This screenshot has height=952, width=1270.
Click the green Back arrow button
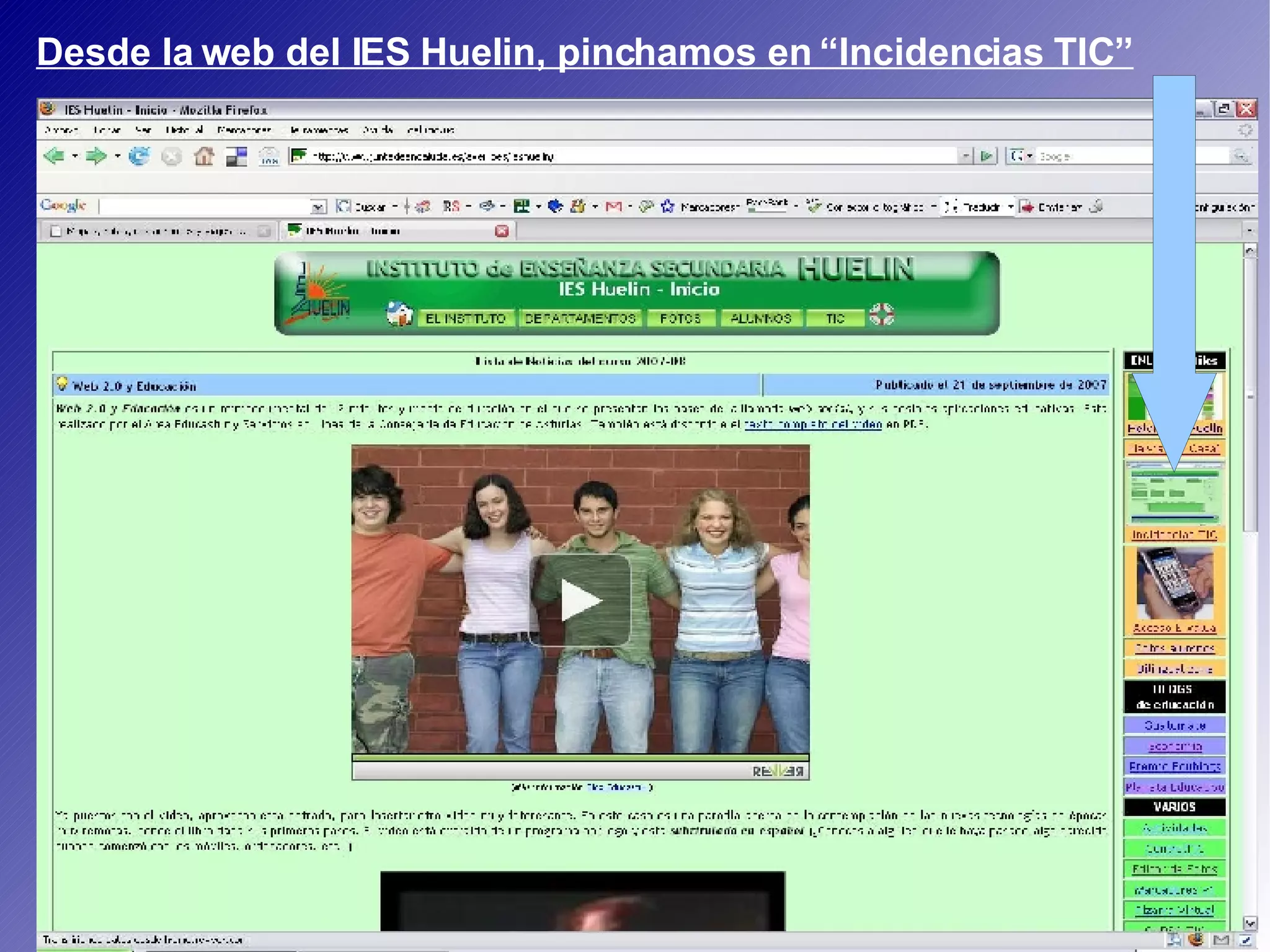(54, 156)
